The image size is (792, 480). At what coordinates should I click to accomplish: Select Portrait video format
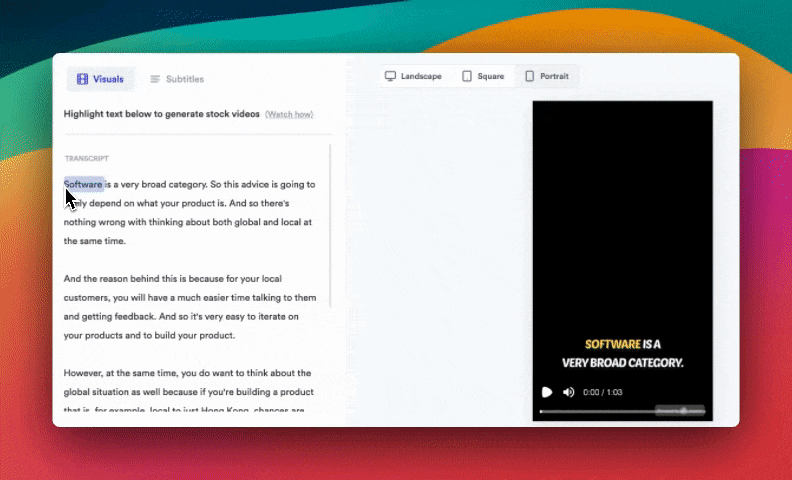(547, 76)
